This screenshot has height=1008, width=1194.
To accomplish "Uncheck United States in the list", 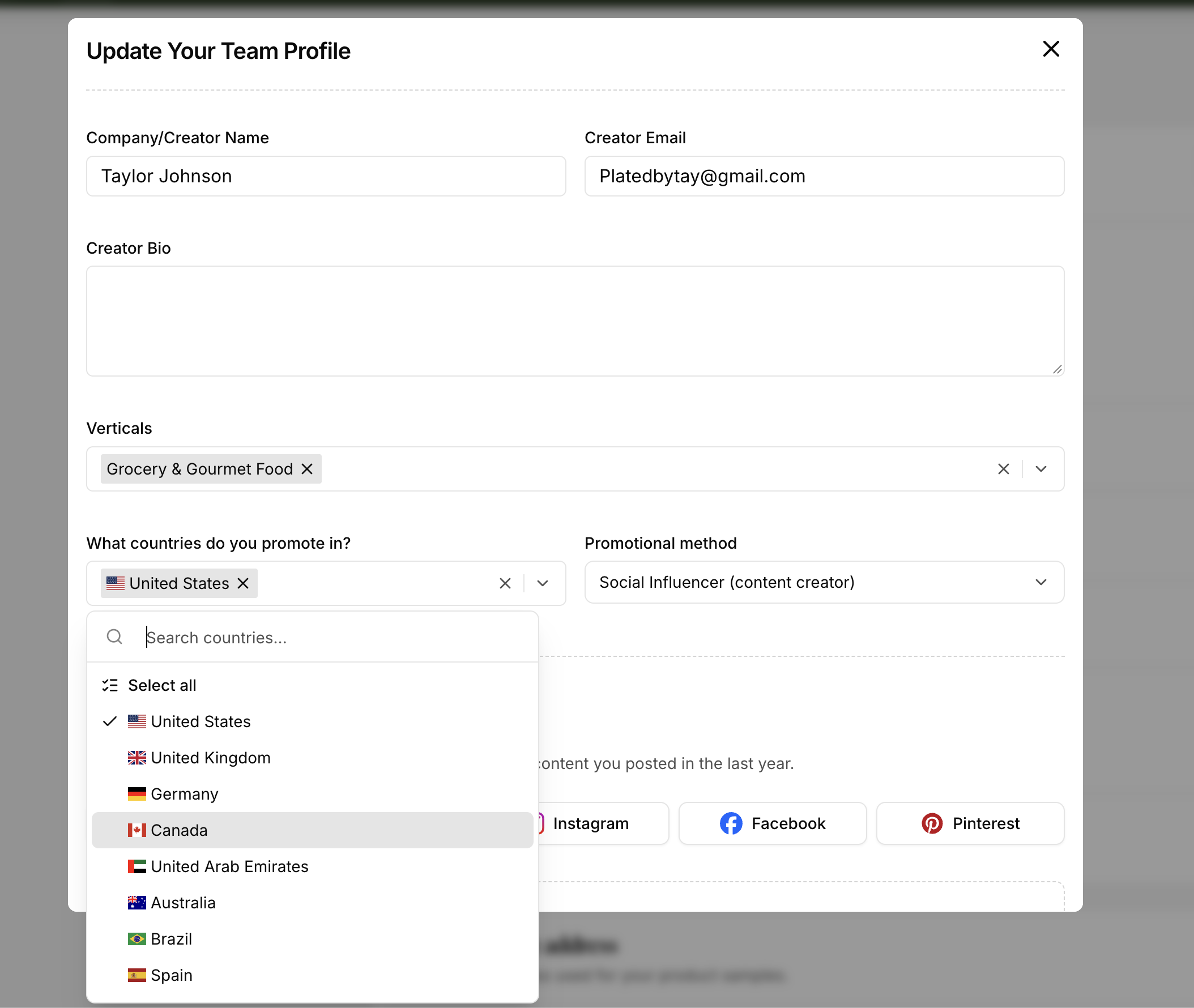I will click(313, 721).
